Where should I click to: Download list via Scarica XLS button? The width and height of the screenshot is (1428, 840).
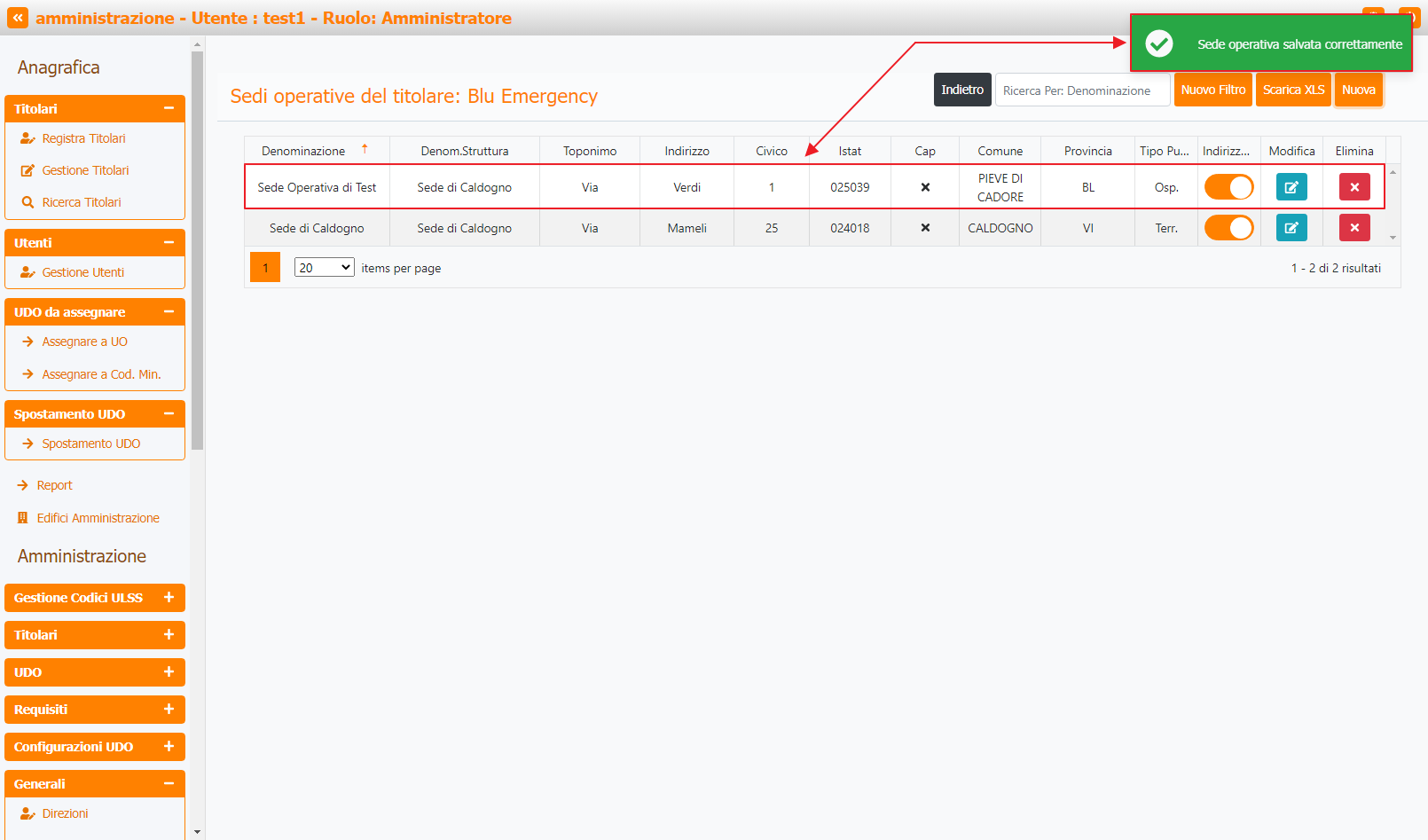(x=1293, y=90)
